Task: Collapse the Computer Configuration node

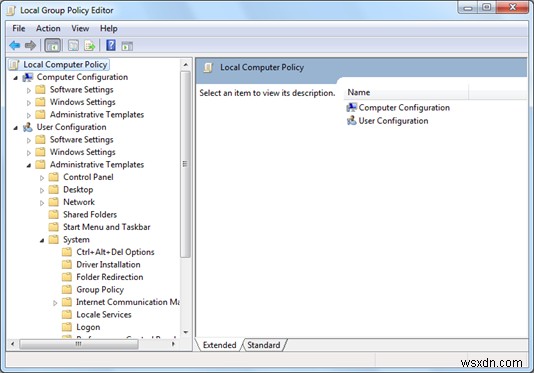Action: click(x=15, y=78)
